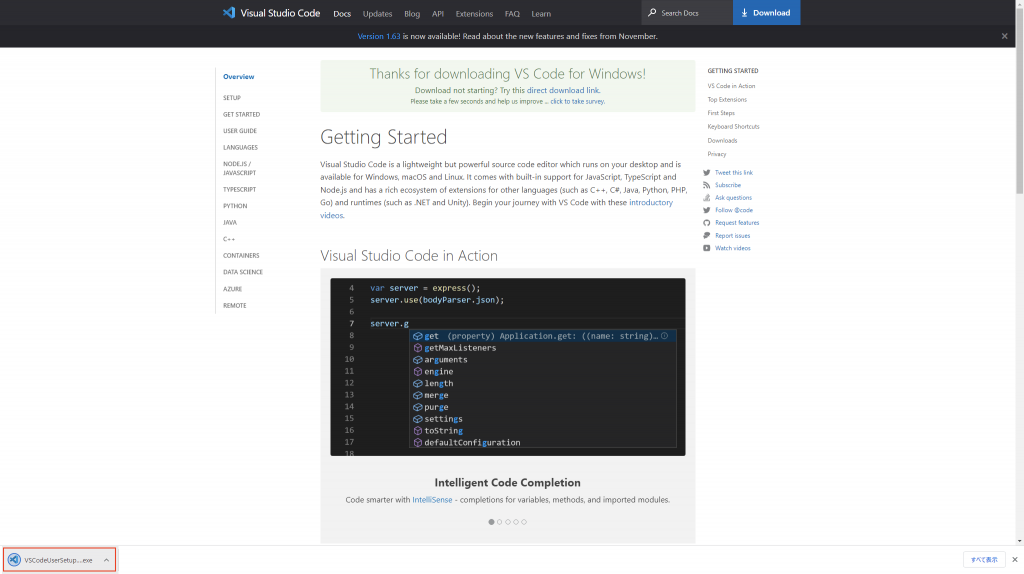Expand CONTAINERS section in sidebar

[x=241, y=255]
